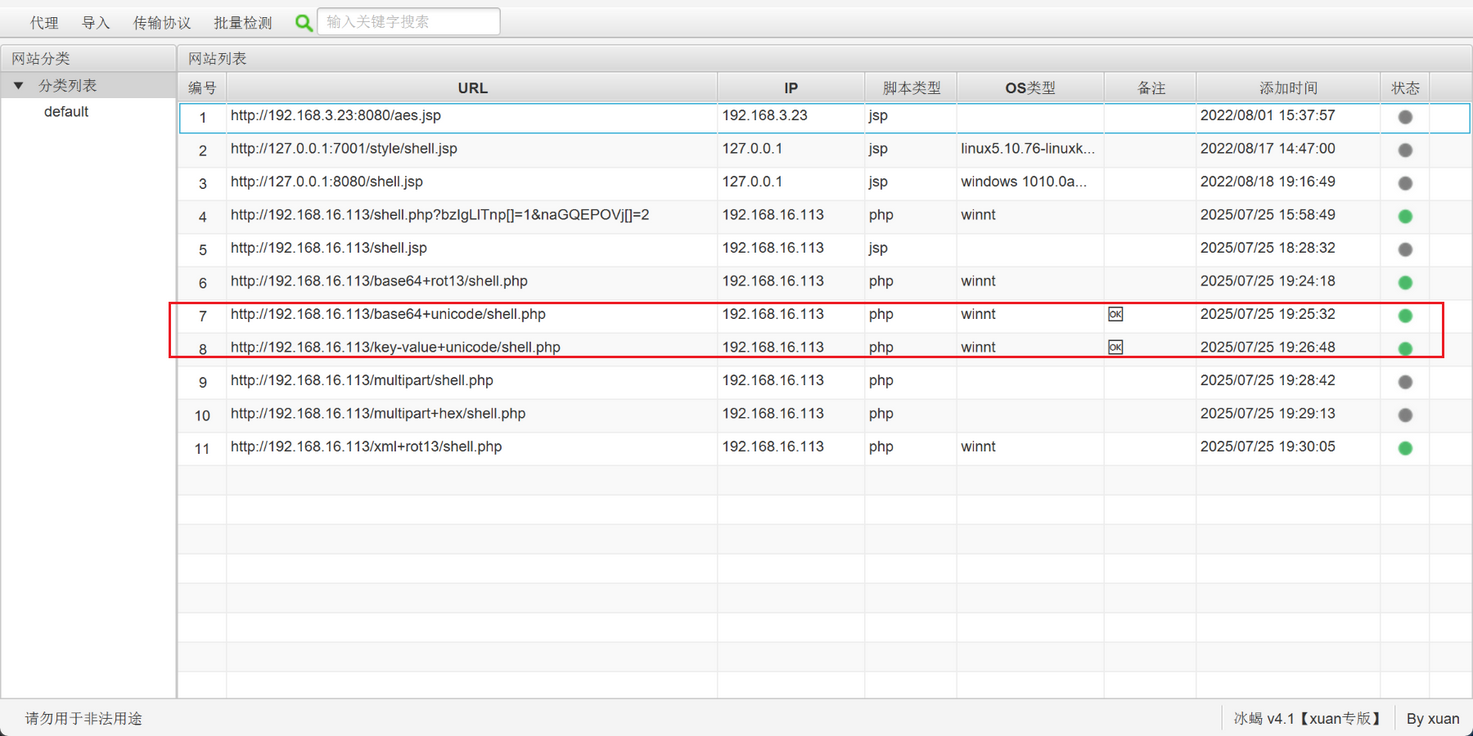Image resolution: width=1473 pixels, height=736 pixels.
Task: Sort by the 编号 column header
Action: click(202, 88)
